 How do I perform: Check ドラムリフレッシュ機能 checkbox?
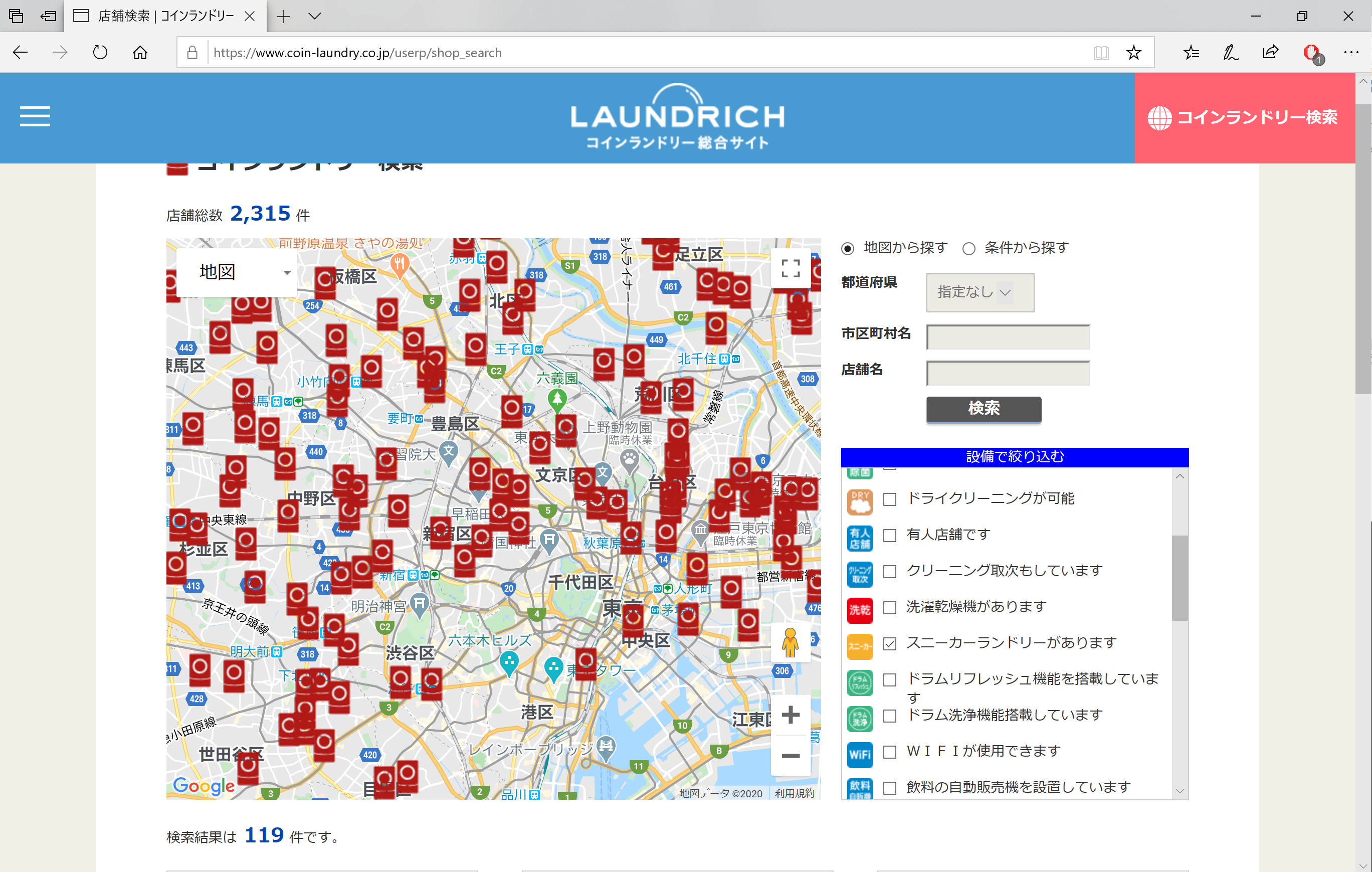[x=889, y=680]
